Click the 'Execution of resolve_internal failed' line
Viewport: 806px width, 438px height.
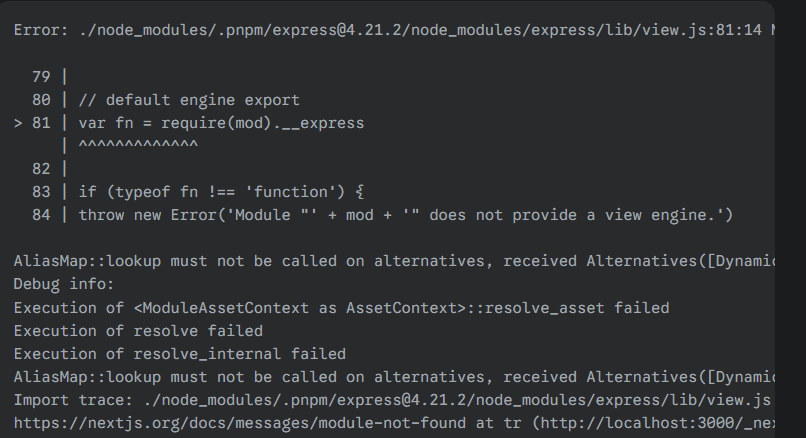pos(179,353)
